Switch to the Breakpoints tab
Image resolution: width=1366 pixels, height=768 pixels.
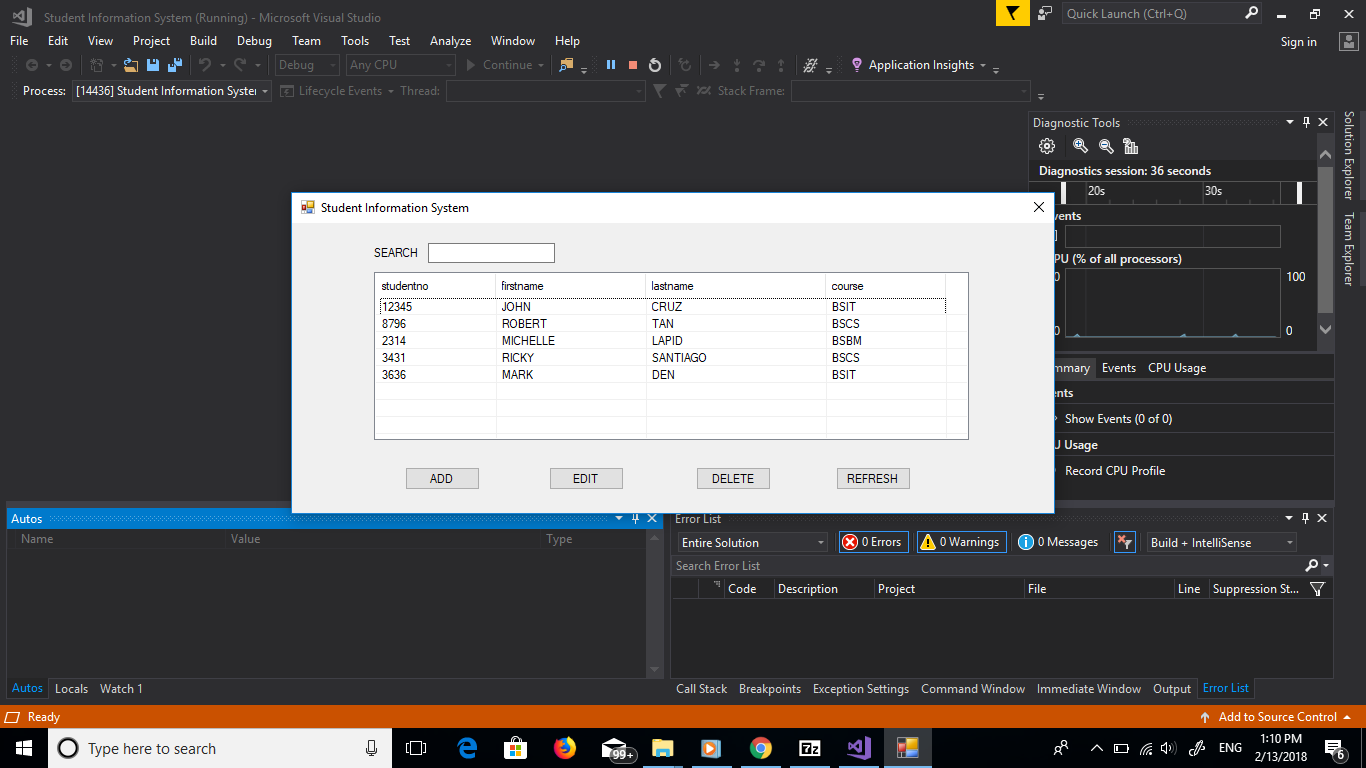768,688
